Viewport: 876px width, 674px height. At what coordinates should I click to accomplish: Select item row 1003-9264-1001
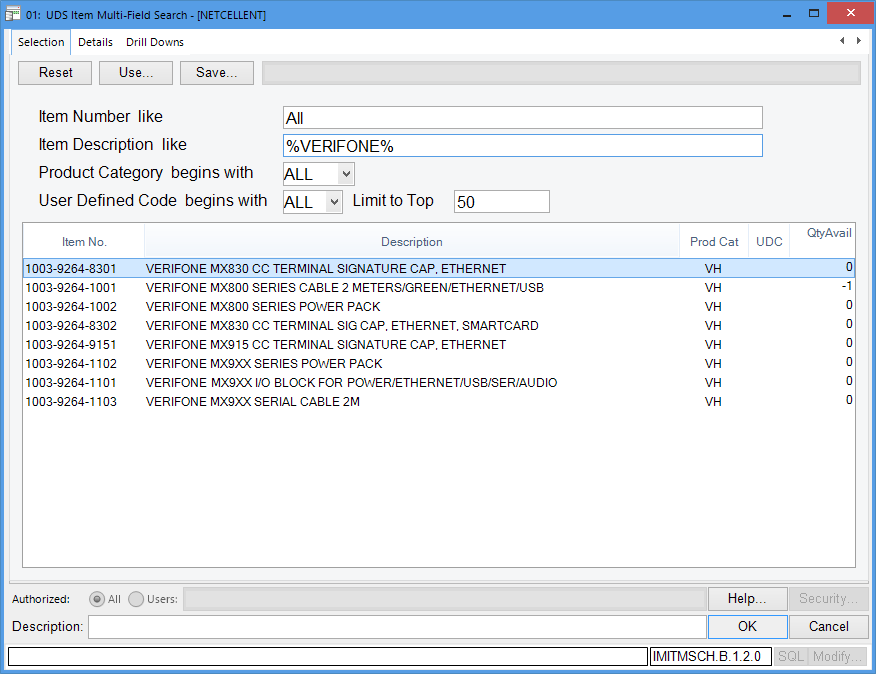tap(439, 287)
